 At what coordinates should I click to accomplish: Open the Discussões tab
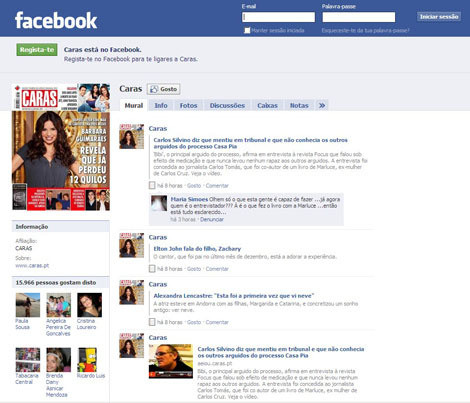227,105
